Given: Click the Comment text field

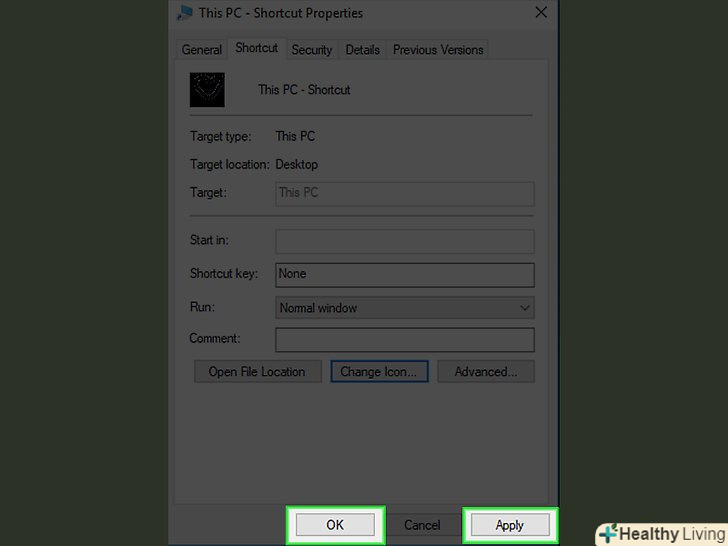Looking at the screenshot, I should (404, 340).
